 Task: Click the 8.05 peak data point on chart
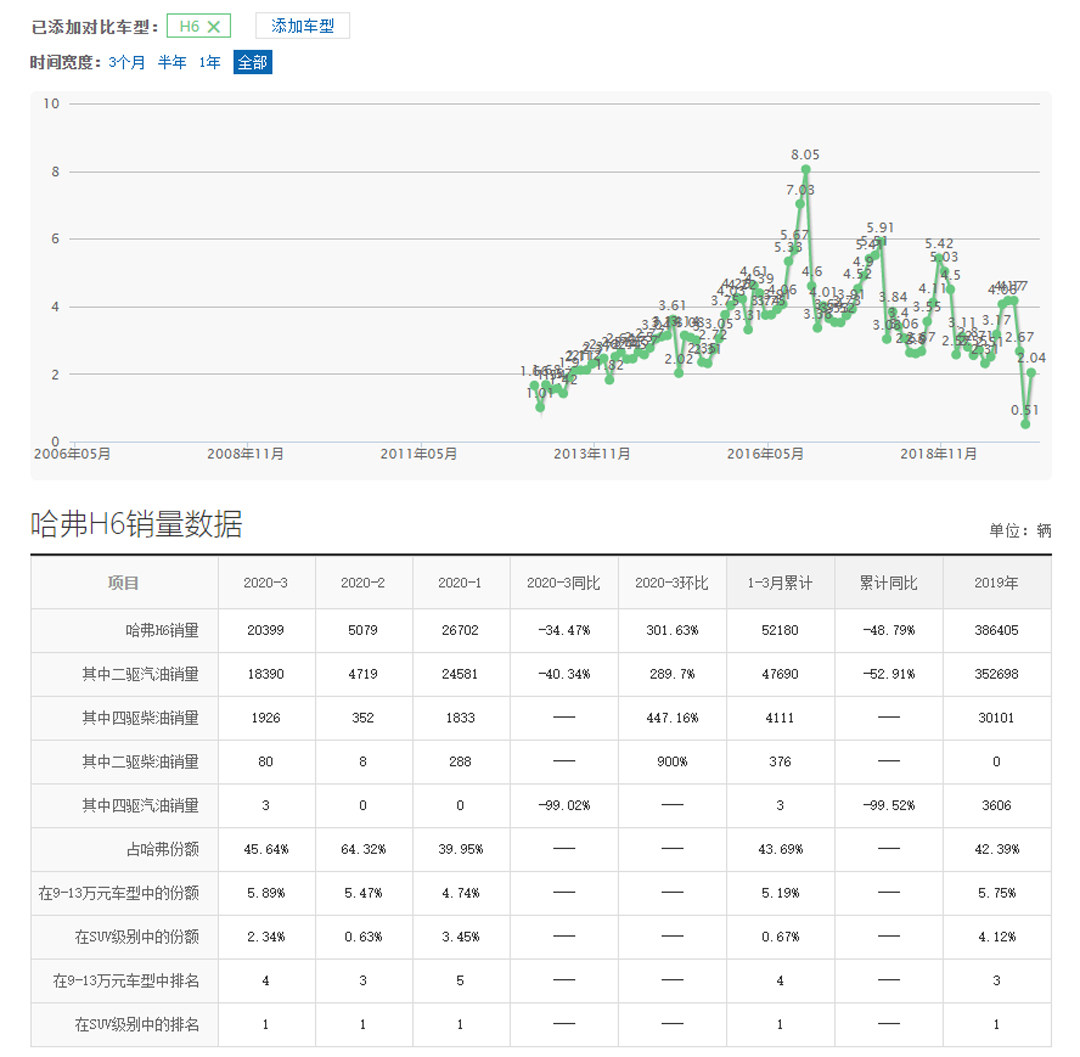point(806,170)
